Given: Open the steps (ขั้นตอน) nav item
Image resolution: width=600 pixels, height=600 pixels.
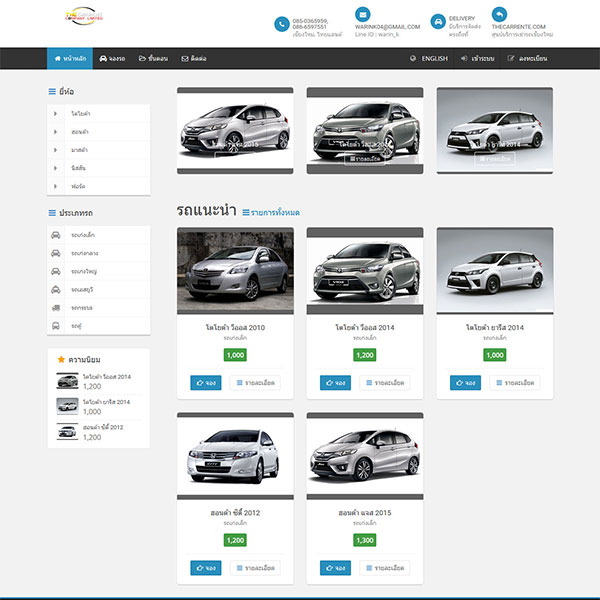Looking at the screenshot, I should click(x=153, y=59).
